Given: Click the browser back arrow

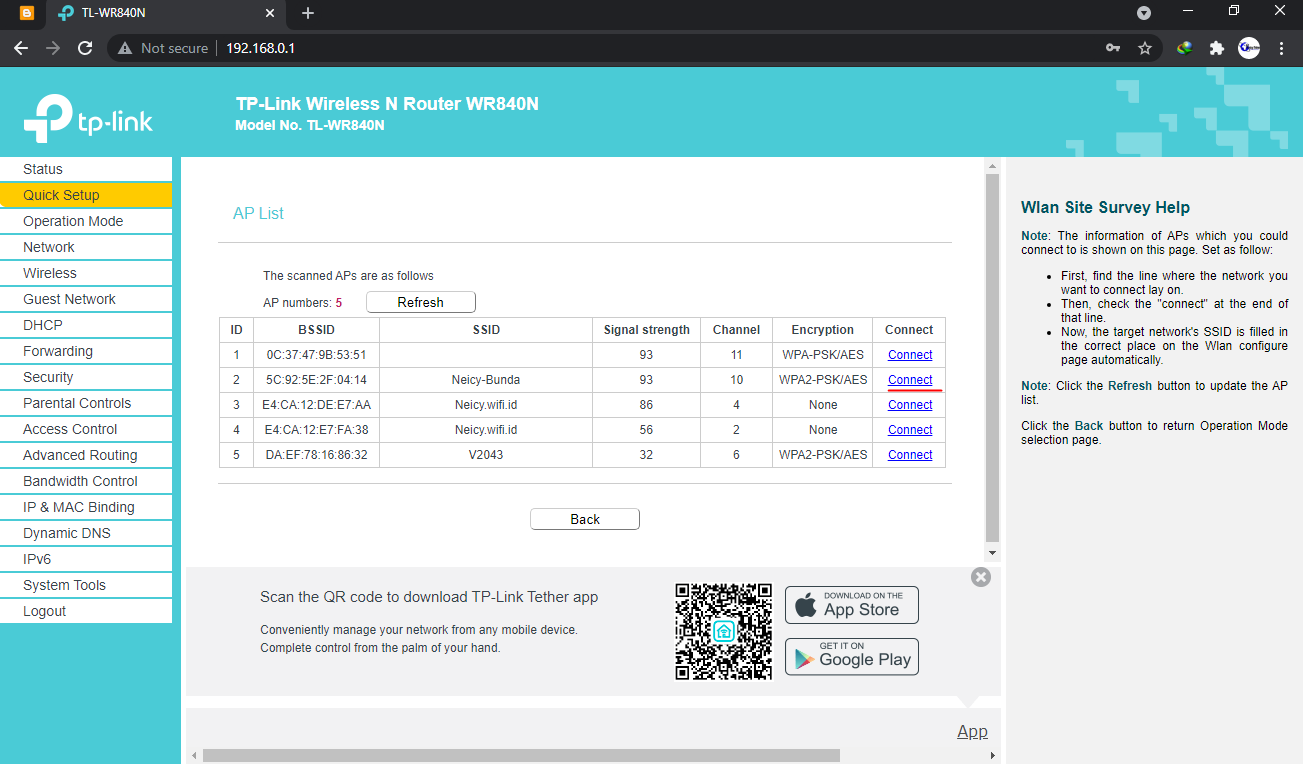Looking at the screenshot, I should click(x=21, y=48).
